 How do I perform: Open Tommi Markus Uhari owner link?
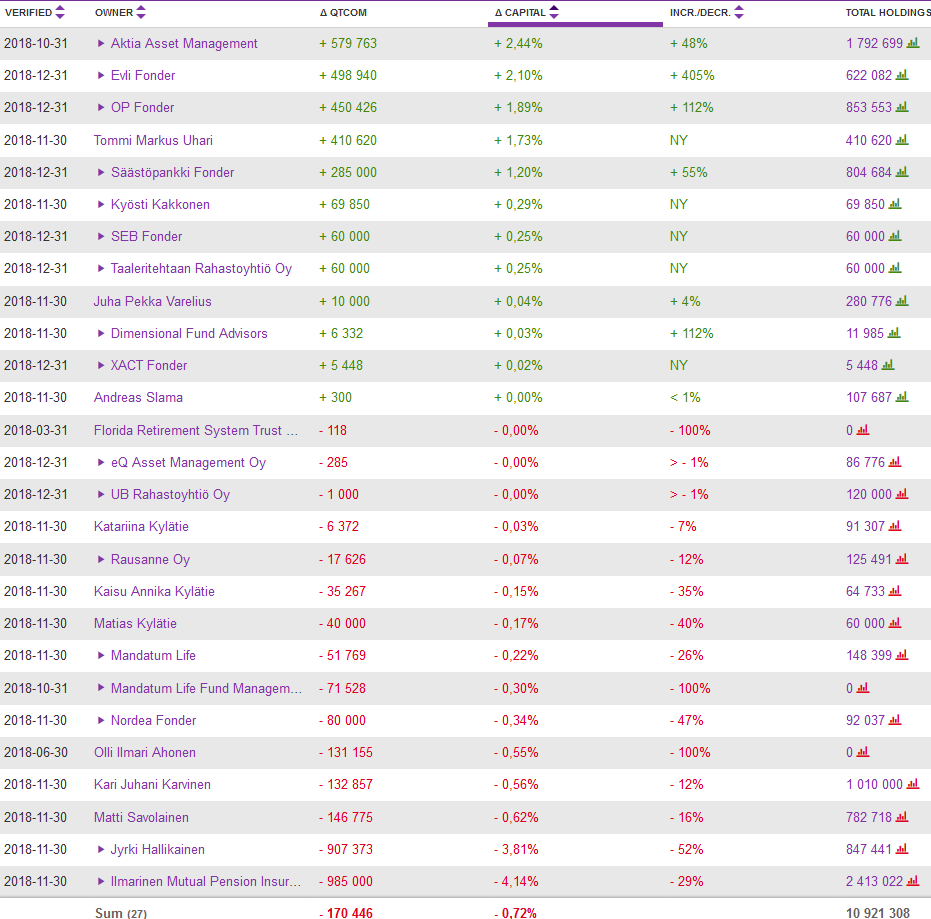pyautogui.click(x=153, y=140)
